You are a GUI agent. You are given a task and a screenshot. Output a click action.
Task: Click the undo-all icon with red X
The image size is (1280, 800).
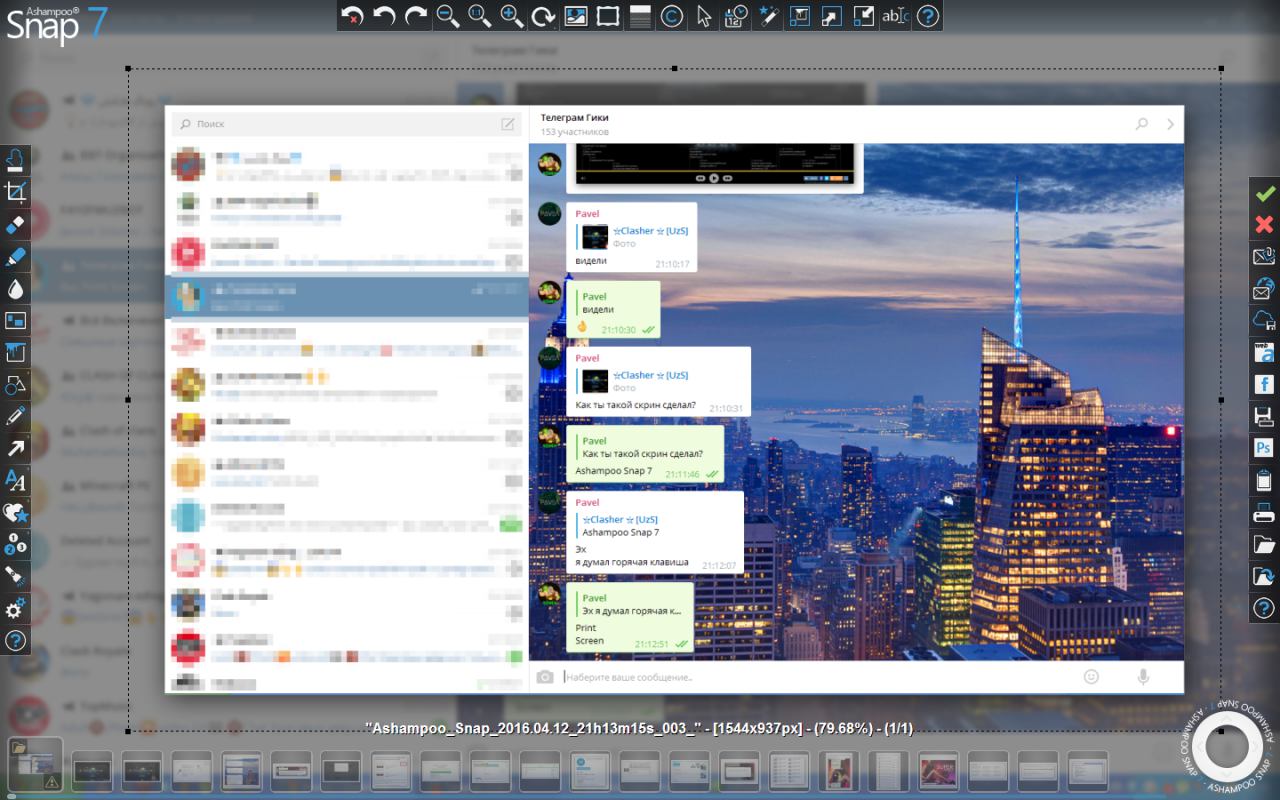pos(352,16)
